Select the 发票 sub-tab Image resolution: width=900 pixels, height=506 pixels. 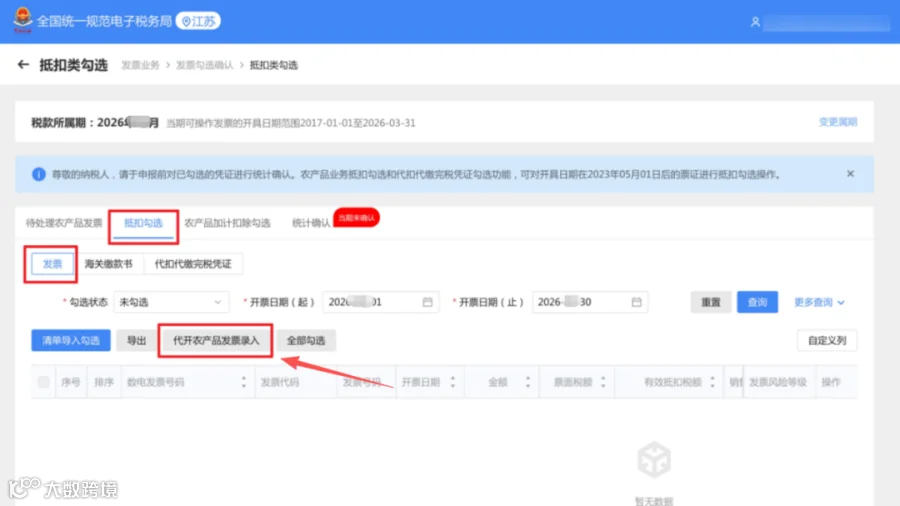(x=52, y=264)
